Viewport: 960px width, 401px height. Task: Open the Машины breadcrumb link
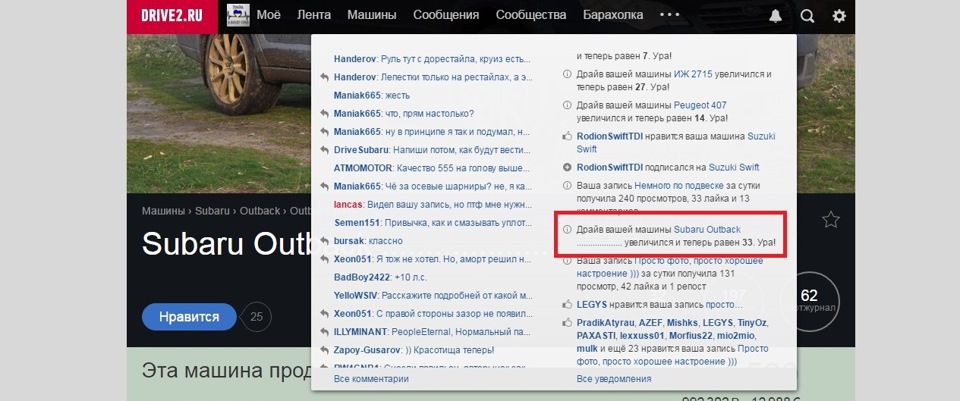[163, 211]
